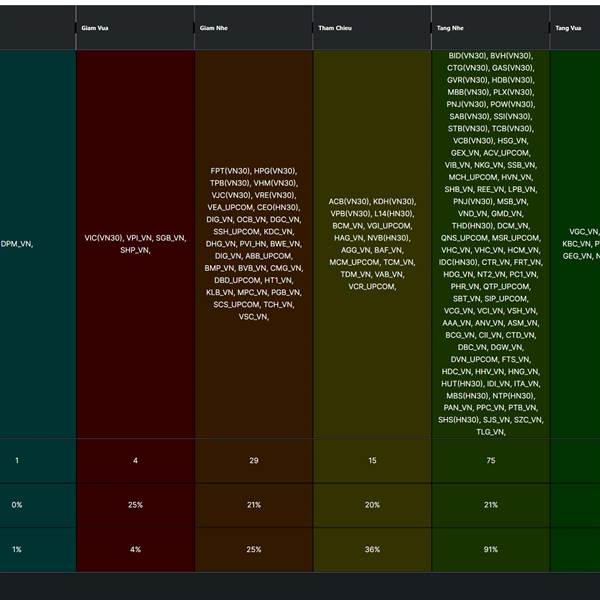Viewport: 600px width, 600px height.
Task: Click the 21% cell under Tang Nhe
Action: [491, 505]
